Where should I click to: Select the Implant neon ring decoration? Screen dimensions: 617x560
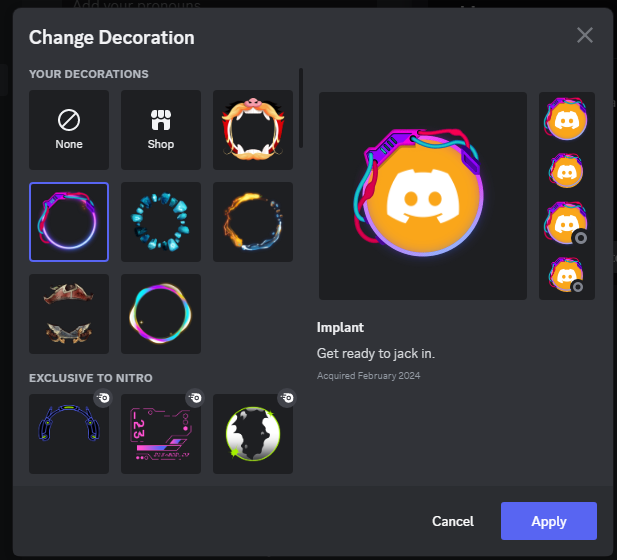pos(69,222)
